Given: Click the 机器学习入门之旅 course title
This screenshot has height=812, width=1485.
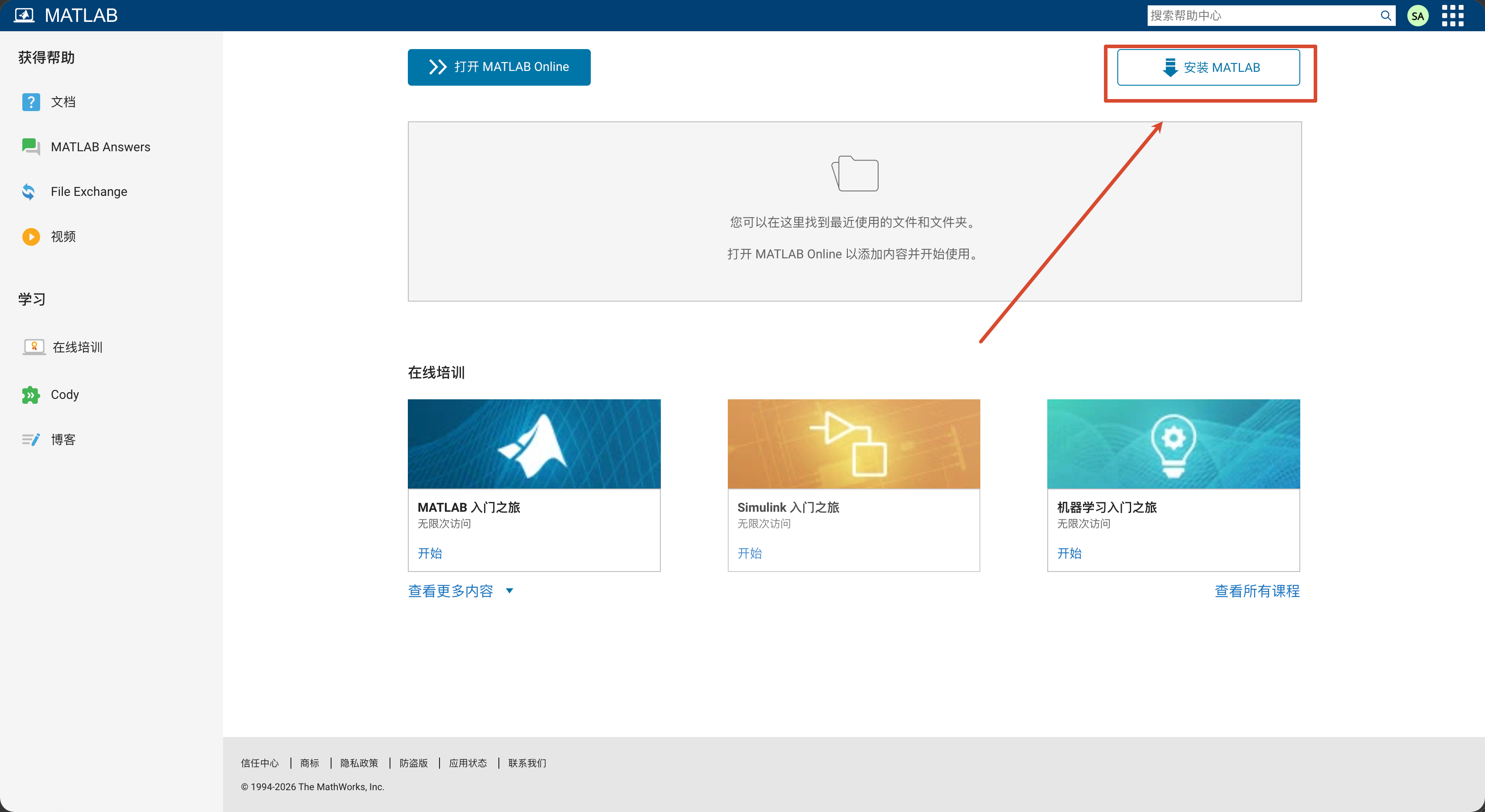Looking at the screenshot, I should [1107, 507].
